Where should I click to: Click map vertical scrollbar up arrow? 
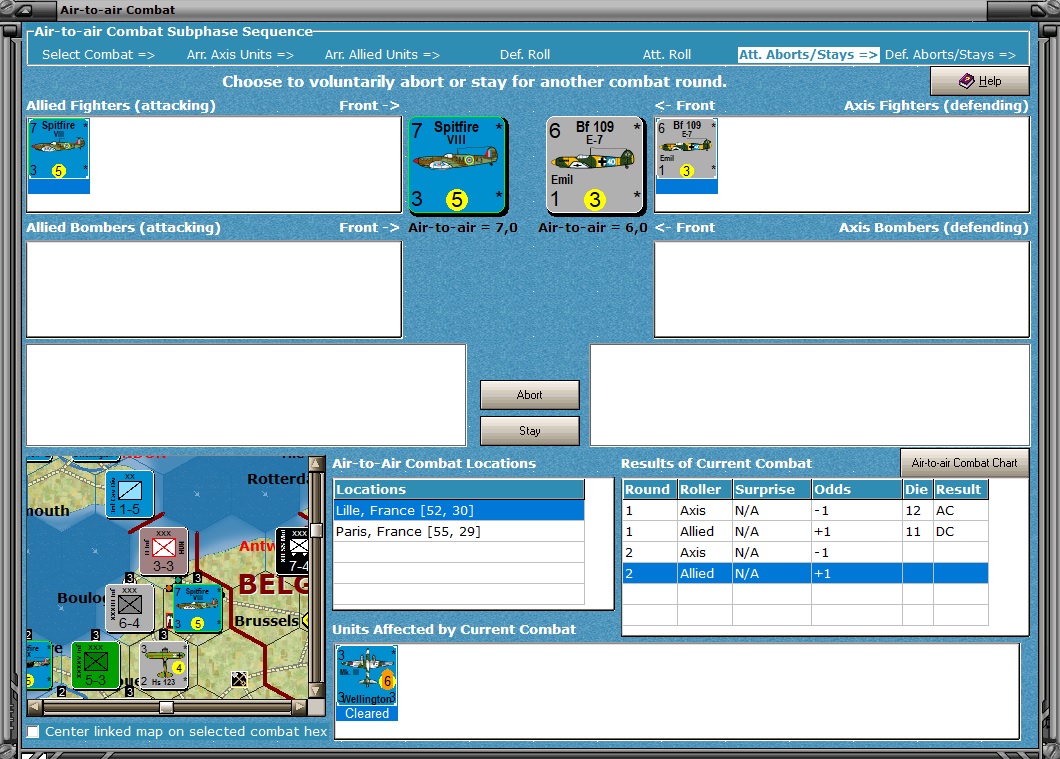point(316,464)
